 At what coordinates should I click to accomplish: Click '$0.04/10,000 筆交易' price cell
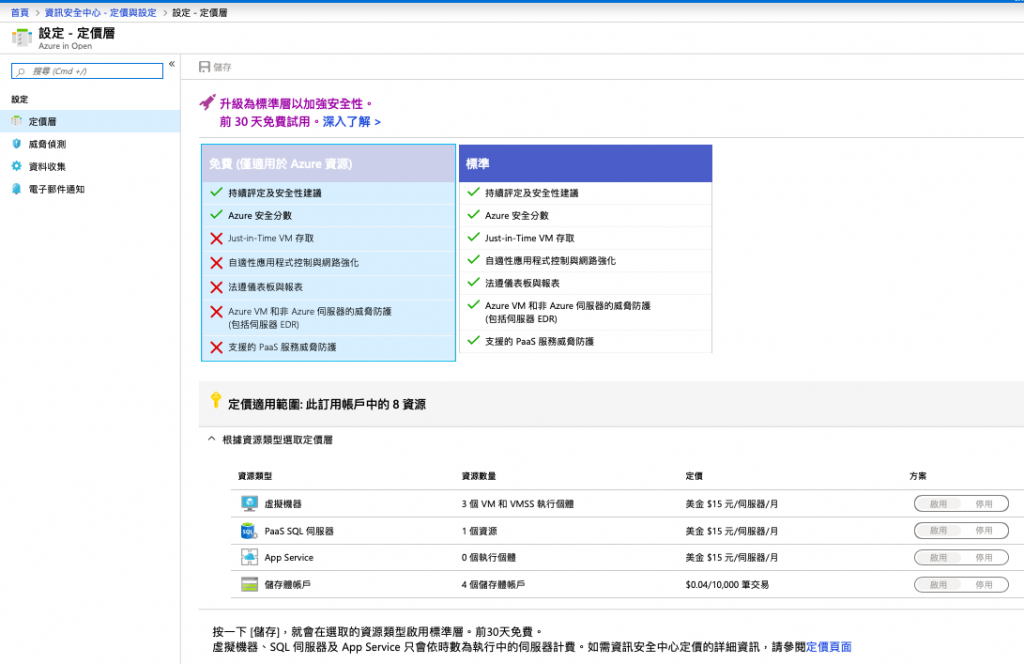click(727, 585)
